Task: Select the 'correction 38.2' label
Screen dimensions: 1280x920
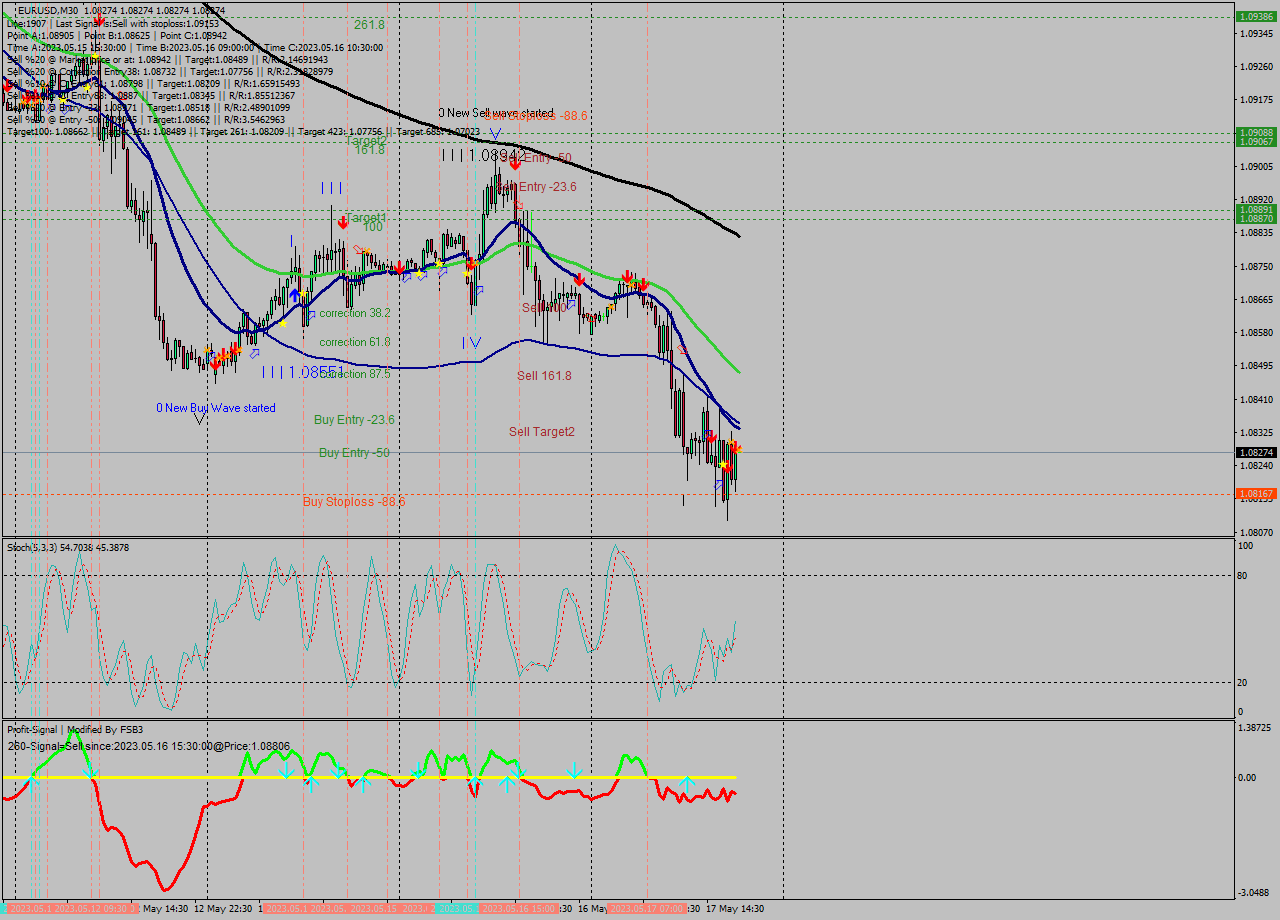Action: point(355,313)
